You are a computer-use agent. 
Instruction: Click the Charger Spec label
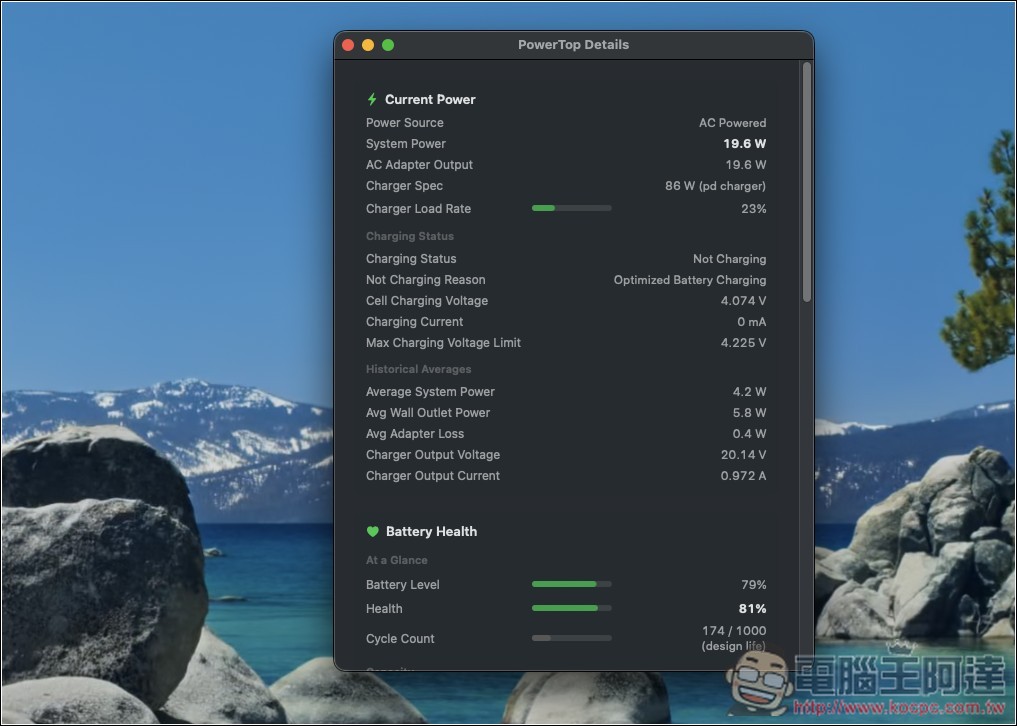coord(404,186)
